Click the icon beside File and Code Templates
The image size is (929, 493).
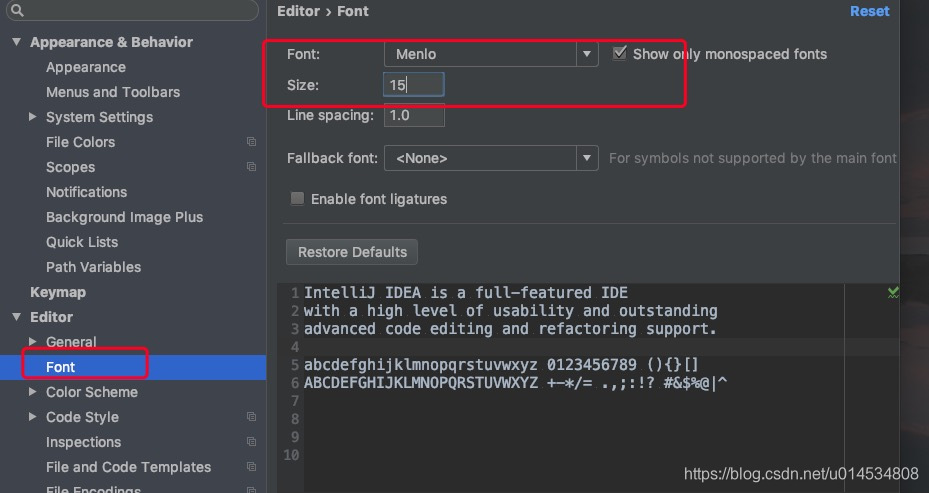251,467
